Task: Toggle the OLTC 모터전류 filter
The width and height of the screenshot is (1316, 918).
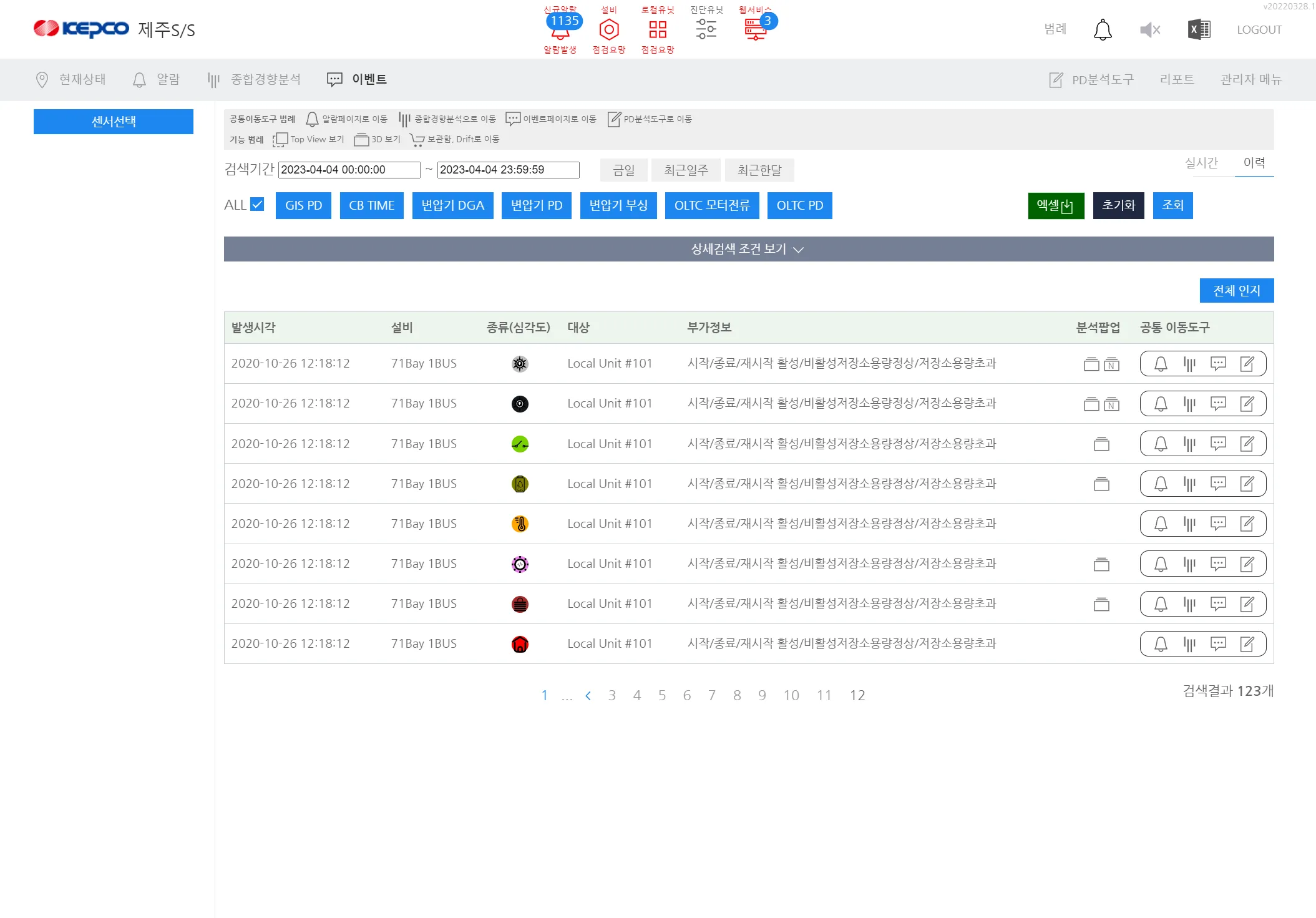Action: pos(712,205)
